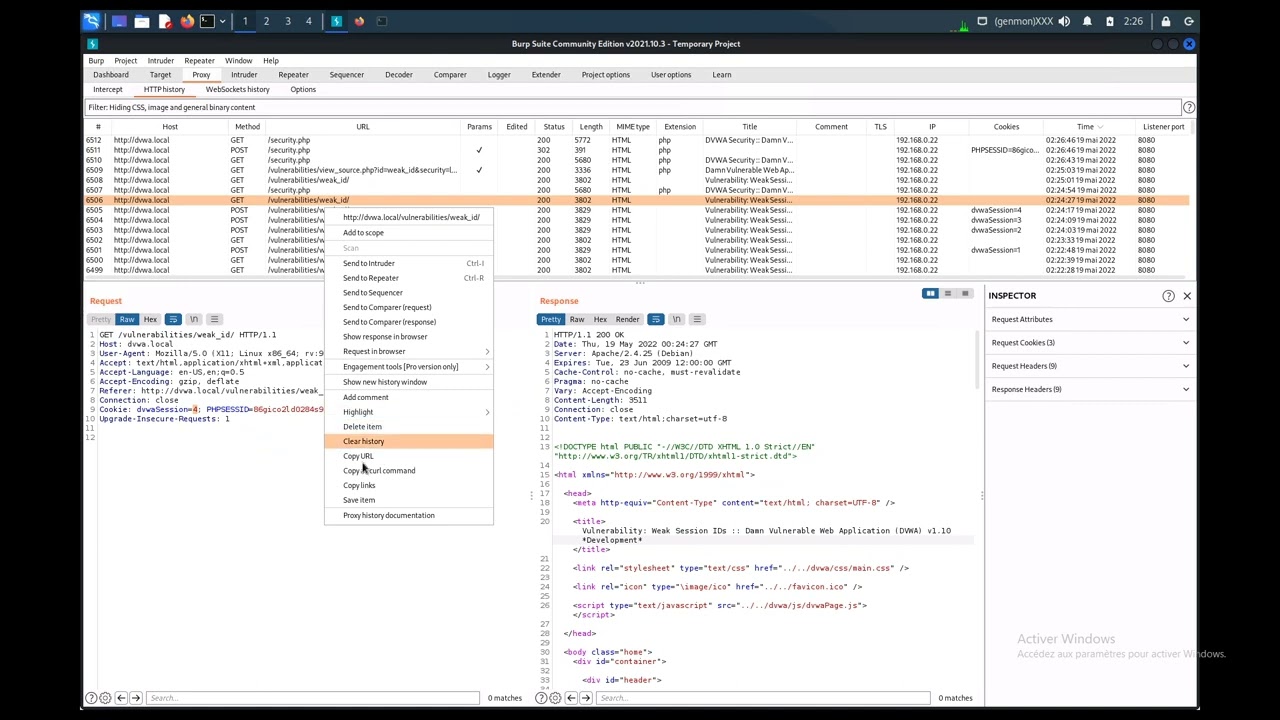Sort history by the Host column header

(170, 127)
